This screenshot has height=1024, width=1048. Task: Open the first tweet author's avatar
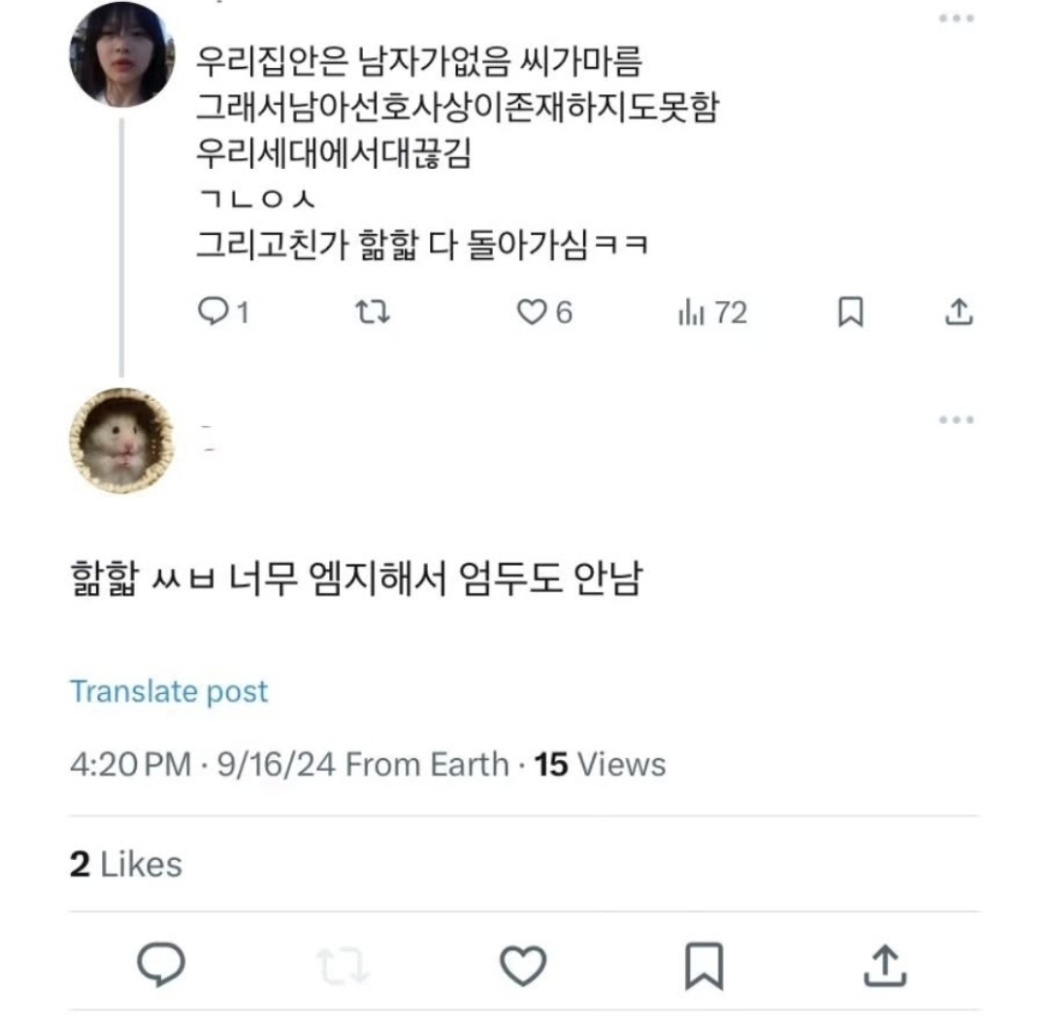click(x=121, y=53)
